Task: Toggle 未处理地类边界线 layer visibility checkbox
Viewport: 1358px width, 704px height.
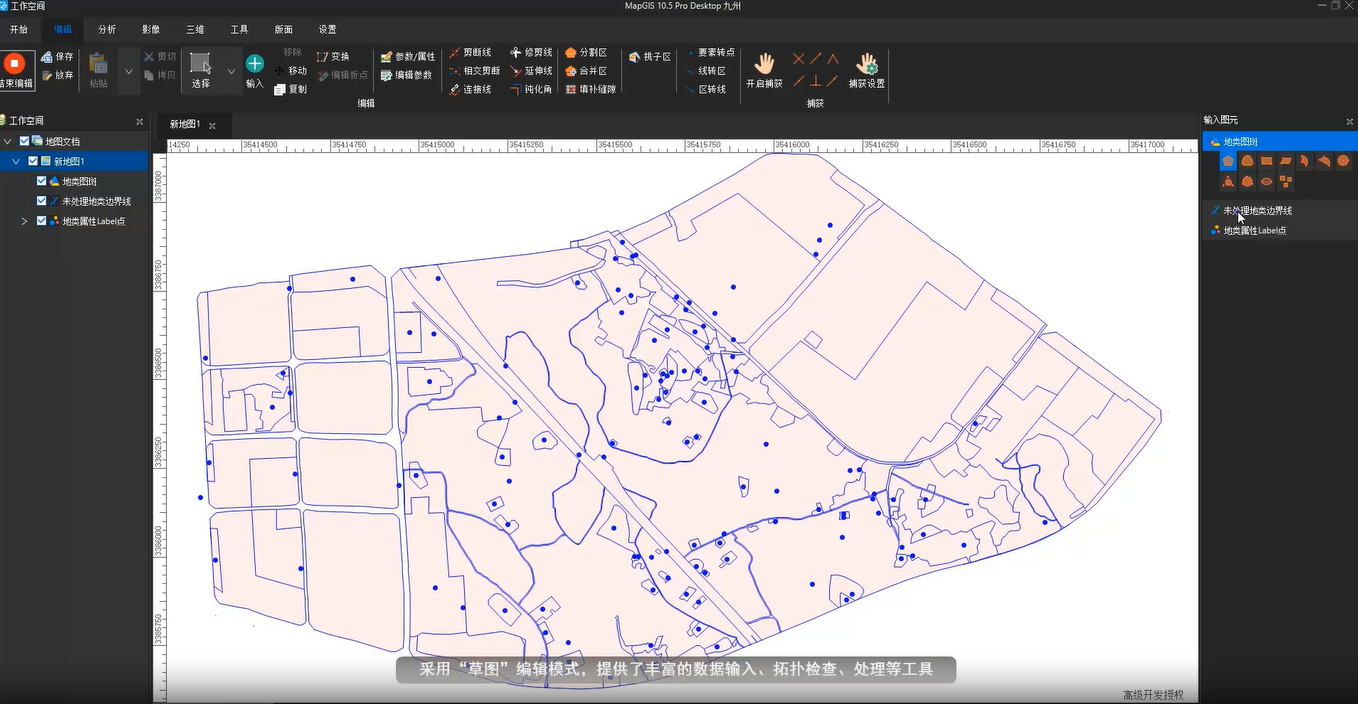Action: click(41, 201)
